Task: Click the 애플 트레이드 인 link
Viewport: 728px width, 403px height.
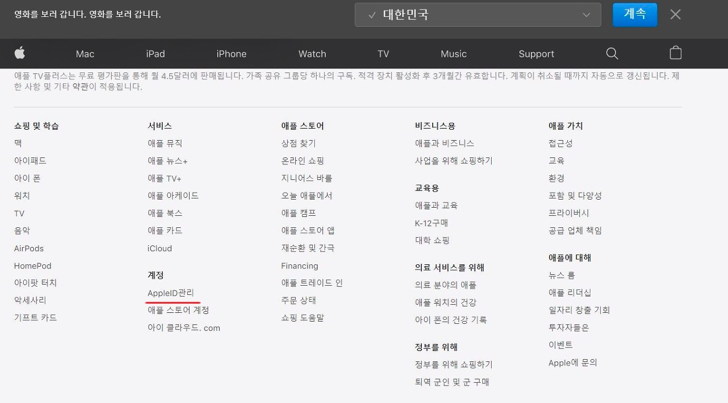Action: point(312,283)
